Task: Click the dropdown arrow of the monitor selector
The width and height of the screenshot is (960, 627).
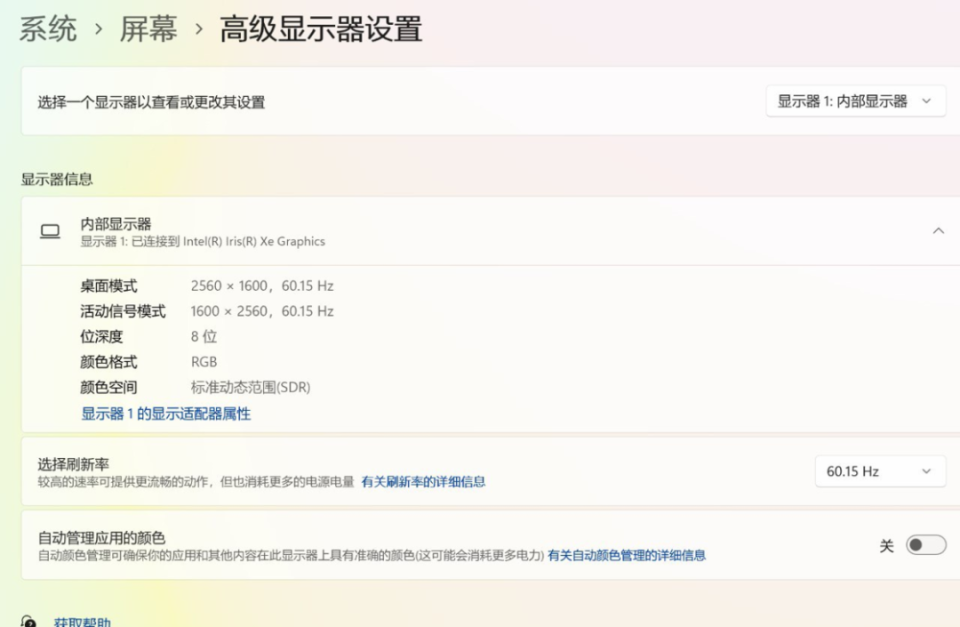Action: tap(925, 100)
